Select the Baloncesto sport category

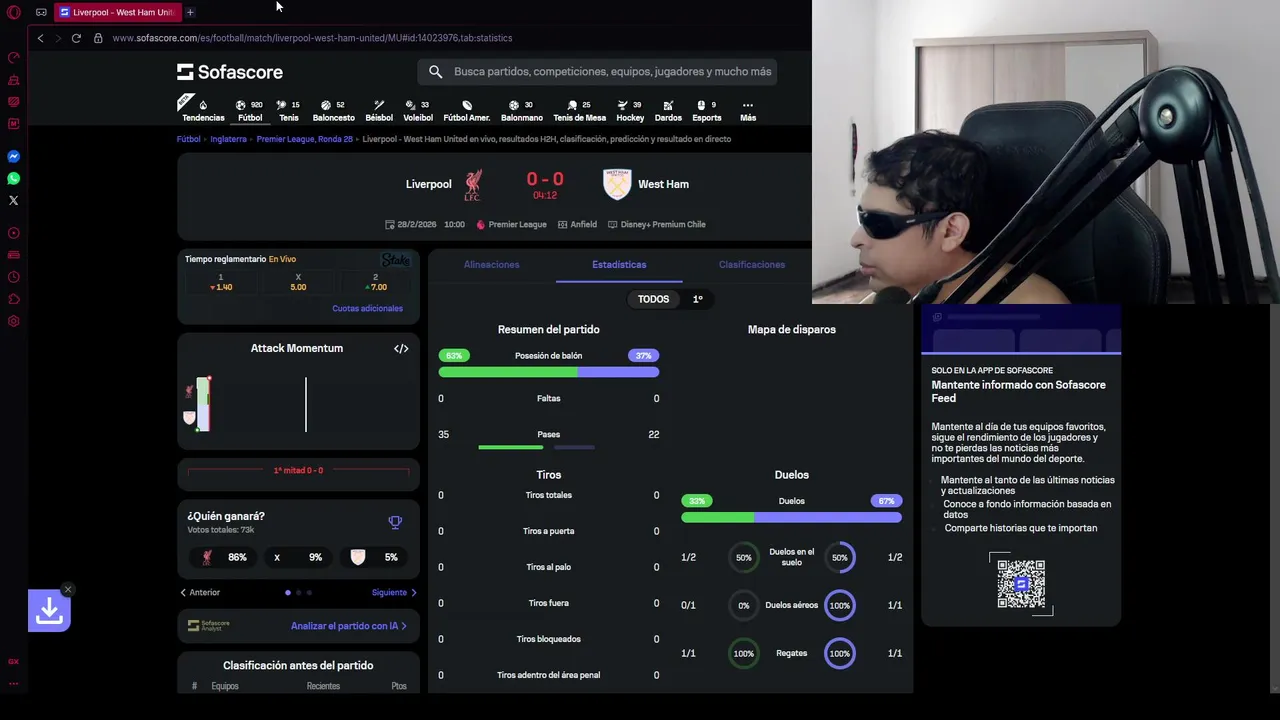(x=333, y=111)
